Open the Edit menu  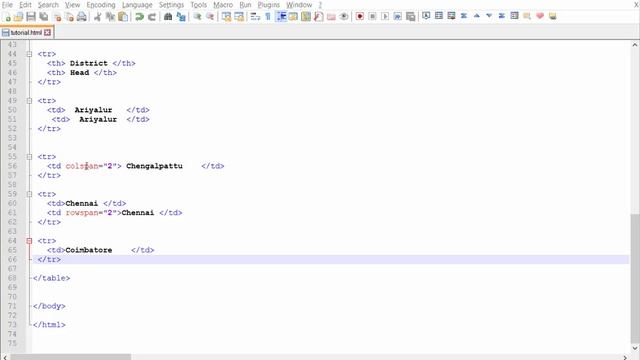[x=25, y=5]
